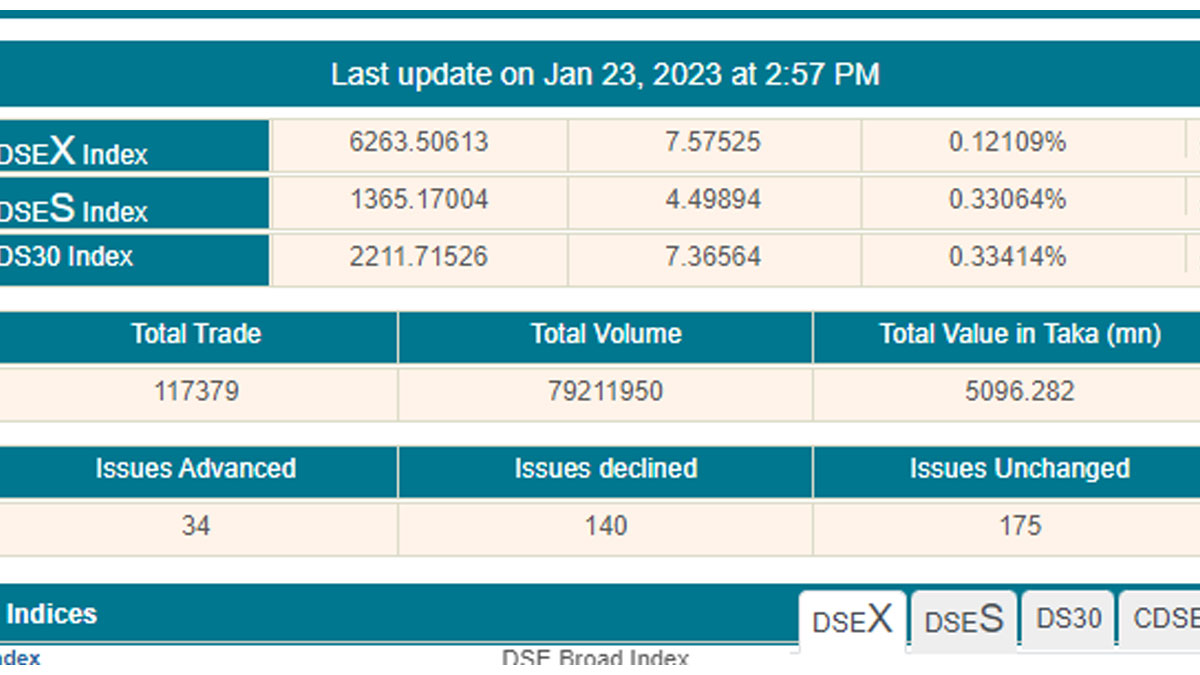Click the Total Trade column header

[196, 334]
